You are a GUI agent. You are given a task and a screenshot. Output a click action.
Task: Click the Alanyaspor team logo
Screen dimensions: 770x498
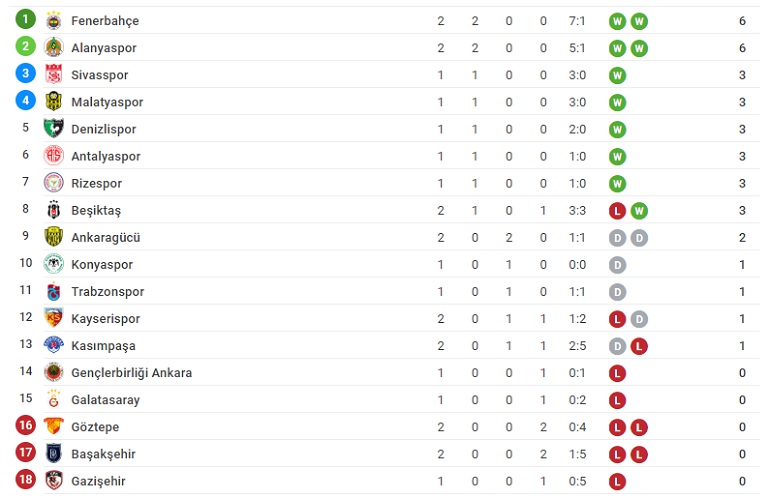pyautogui.click(x=54, y=48)
